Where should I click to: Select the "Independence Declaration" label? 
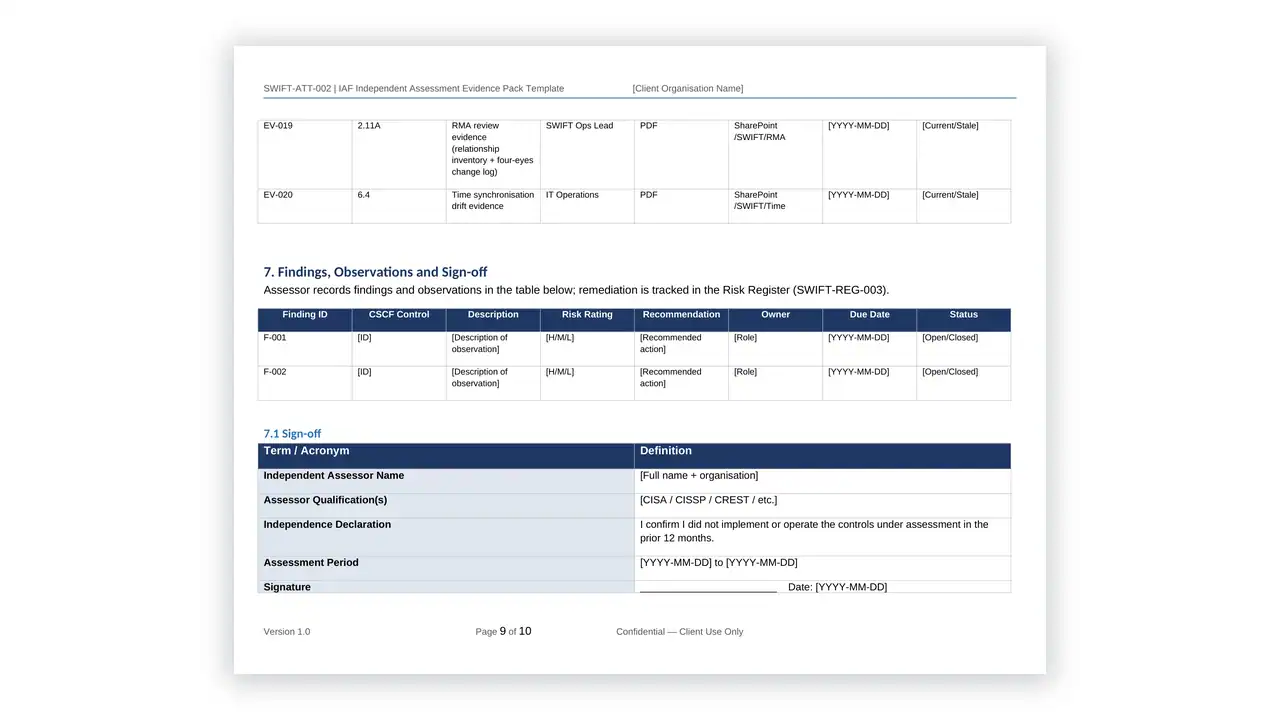(327, 525)
